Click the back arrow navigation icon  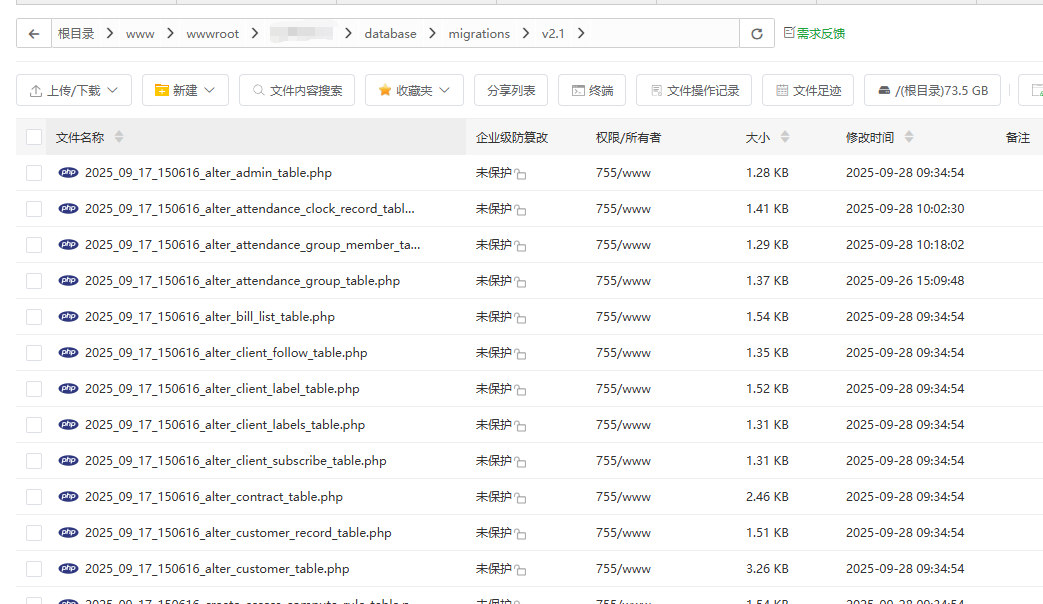coord(34,34)
